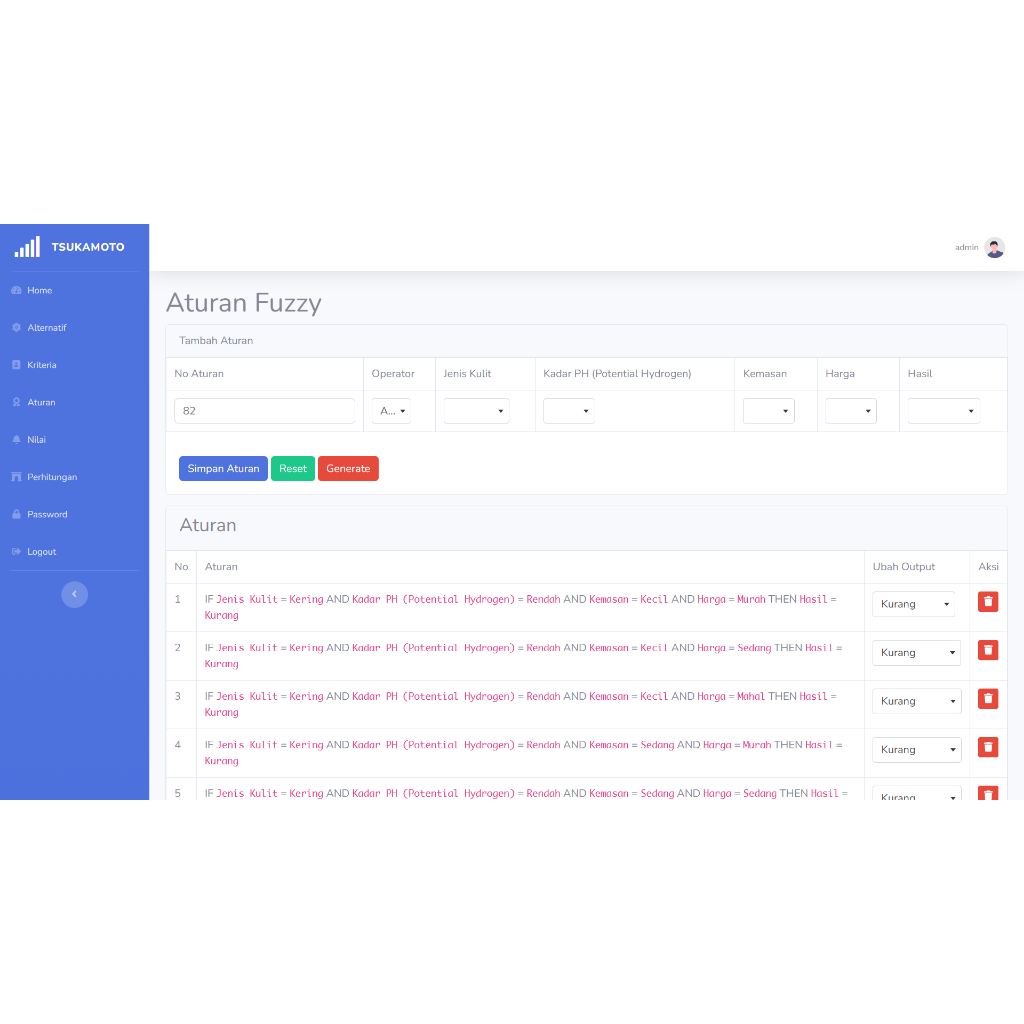Viewport: 1024px width, 1024px height.
Task: Click the Aksi column header
Action: (988, 567)
